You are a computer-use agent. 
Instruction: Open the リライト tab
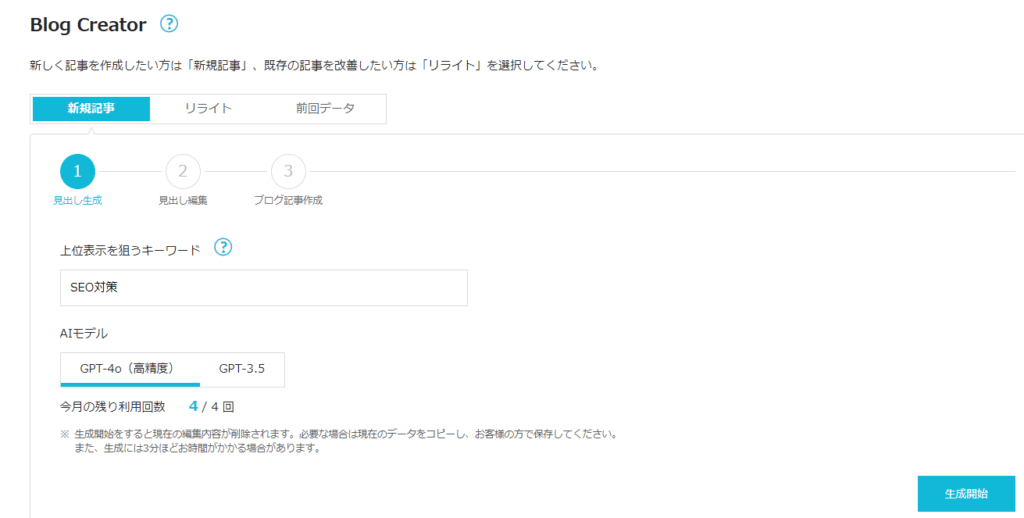[x=208, y=109]
